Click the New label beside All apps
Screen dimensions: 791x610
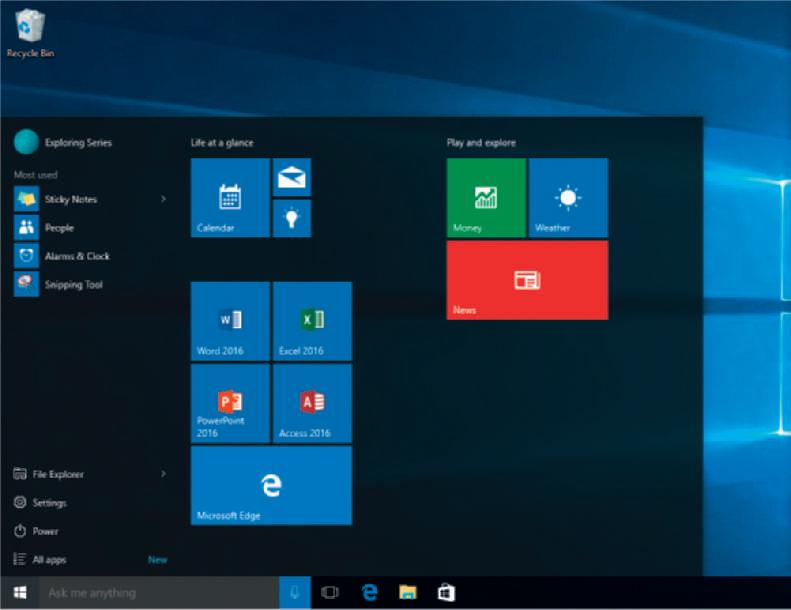(x=157, y=560)
